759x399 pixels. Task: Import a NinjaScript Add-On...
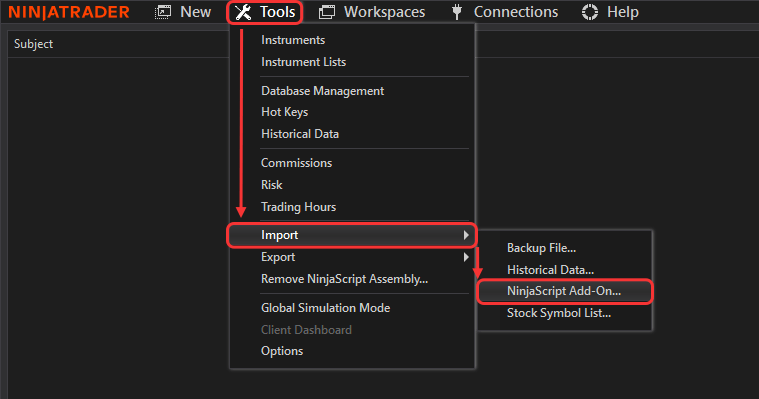pos(565,291)
